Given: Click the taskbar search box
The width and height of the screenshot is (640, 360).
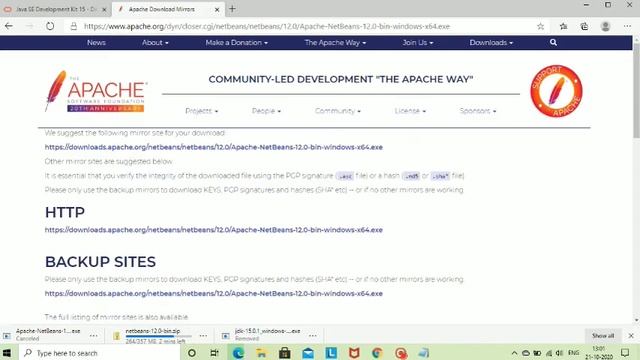Looking at the screenshot, I should [x=99, y=353].
